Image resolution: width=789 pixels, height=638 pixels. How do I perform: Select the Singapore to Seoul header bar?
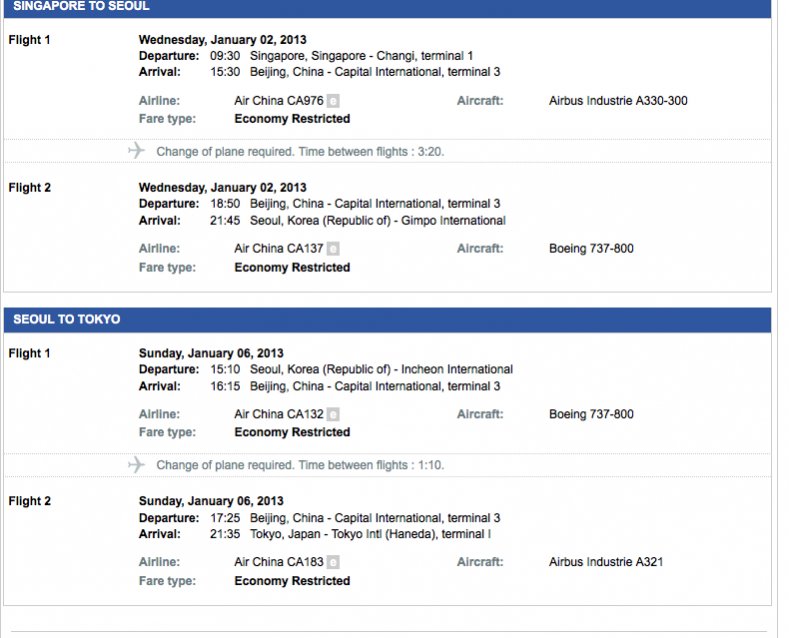(387, 8)
